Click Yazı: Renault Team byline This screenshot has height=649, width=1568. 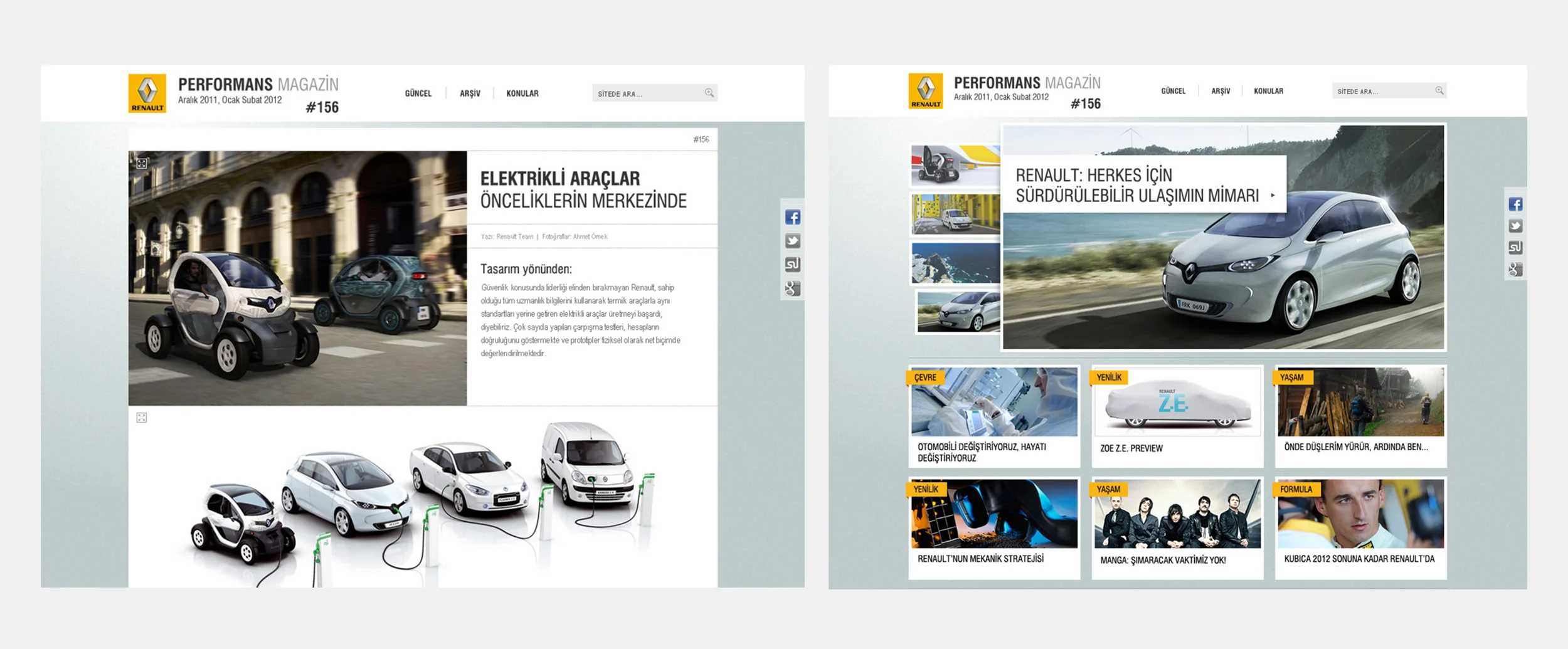(x=507, y=236)
